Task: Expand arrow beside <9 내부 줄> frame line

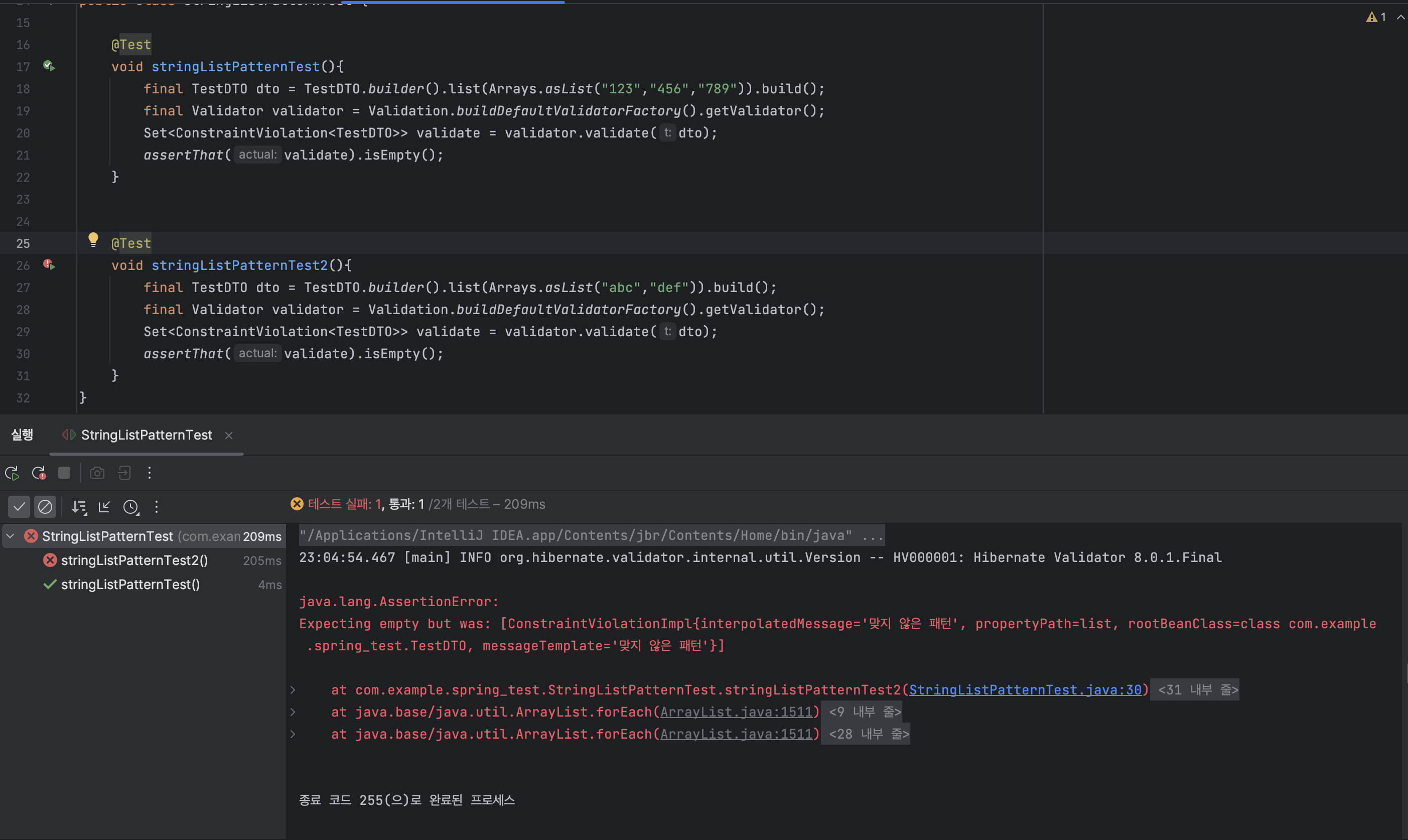Action: coord(293,712)
